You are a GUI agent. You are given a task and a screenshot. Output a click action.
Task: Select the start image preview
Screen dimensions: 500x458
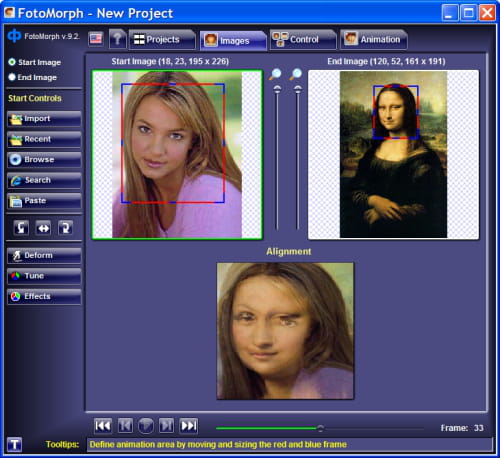pos(177,155)
